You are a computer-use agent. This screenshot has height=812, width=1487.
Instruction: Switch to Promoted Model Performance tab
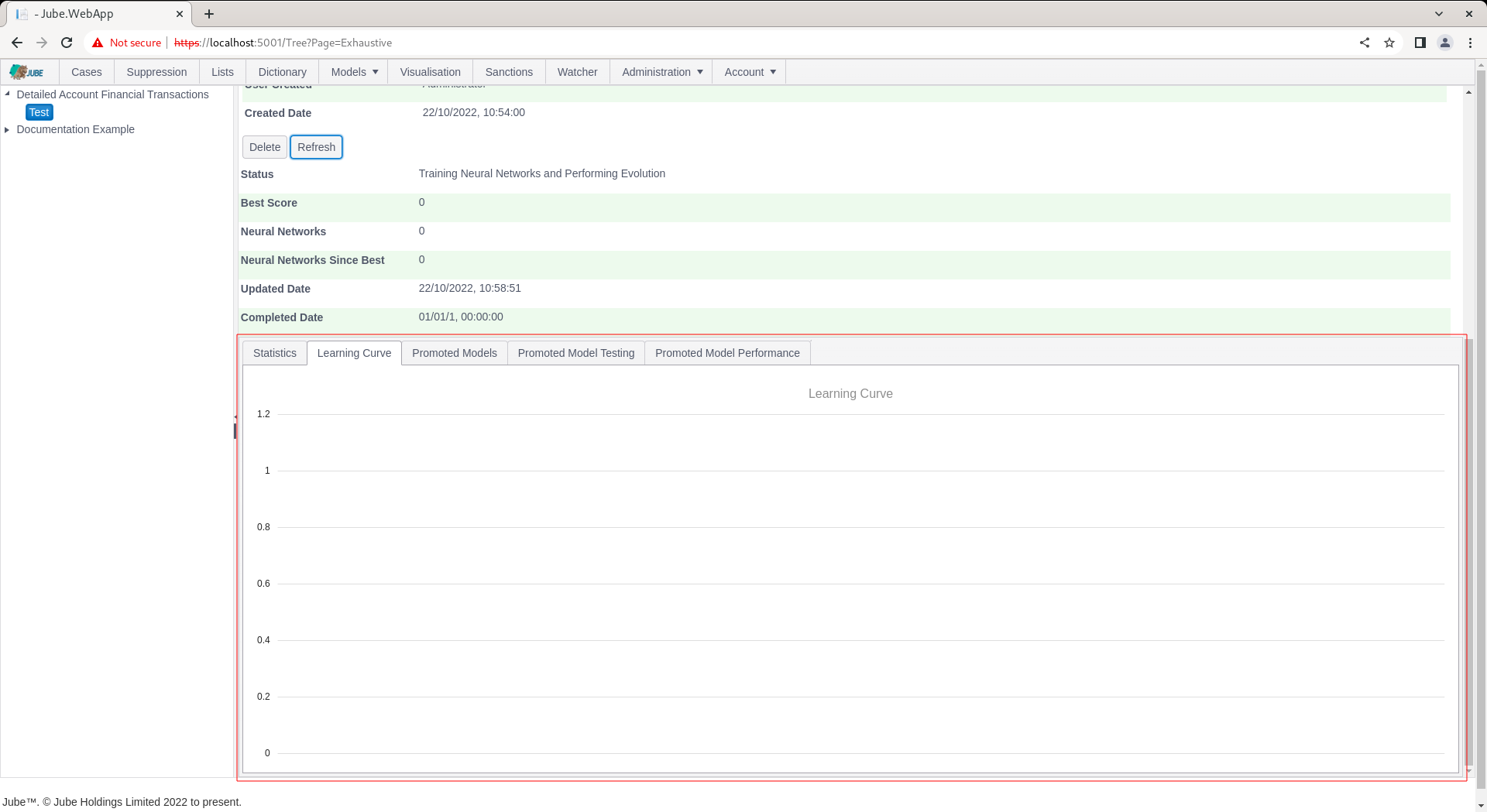click(727, 353)
